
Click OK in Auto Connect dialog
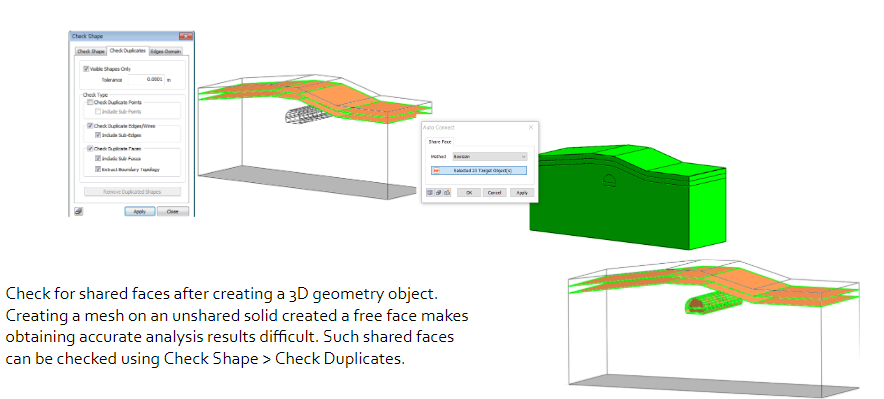468,193
